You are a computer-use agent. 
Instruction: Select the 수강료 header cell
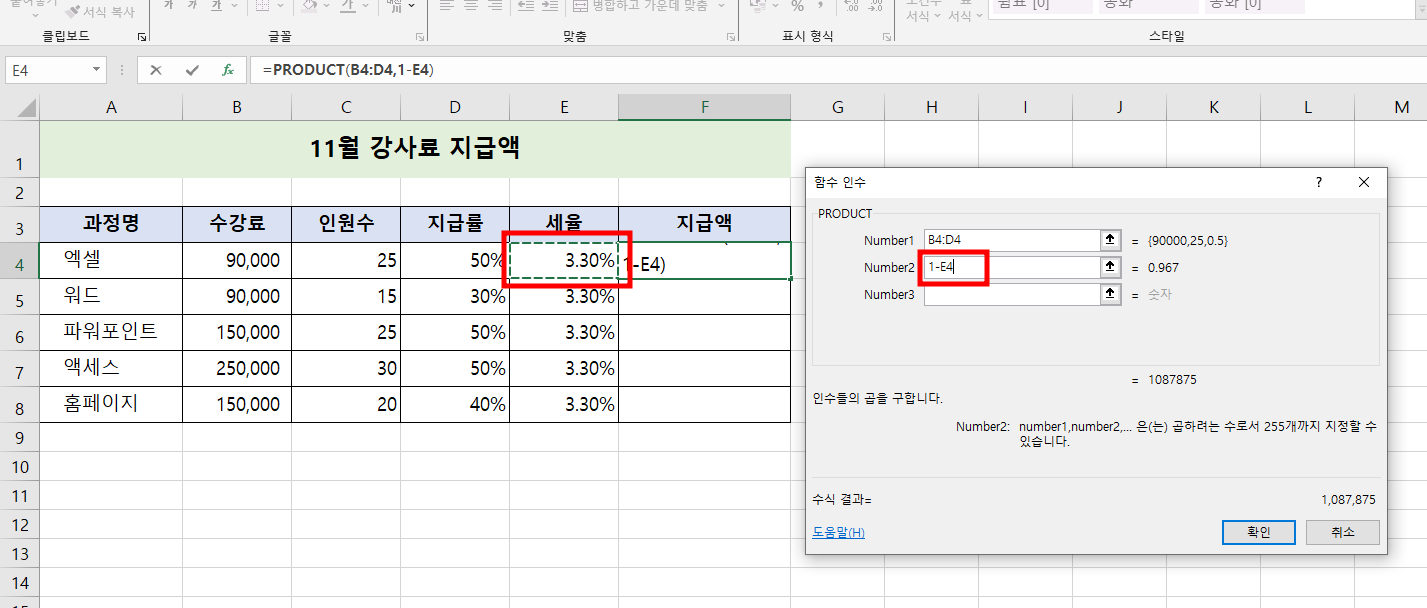(237, 224)
